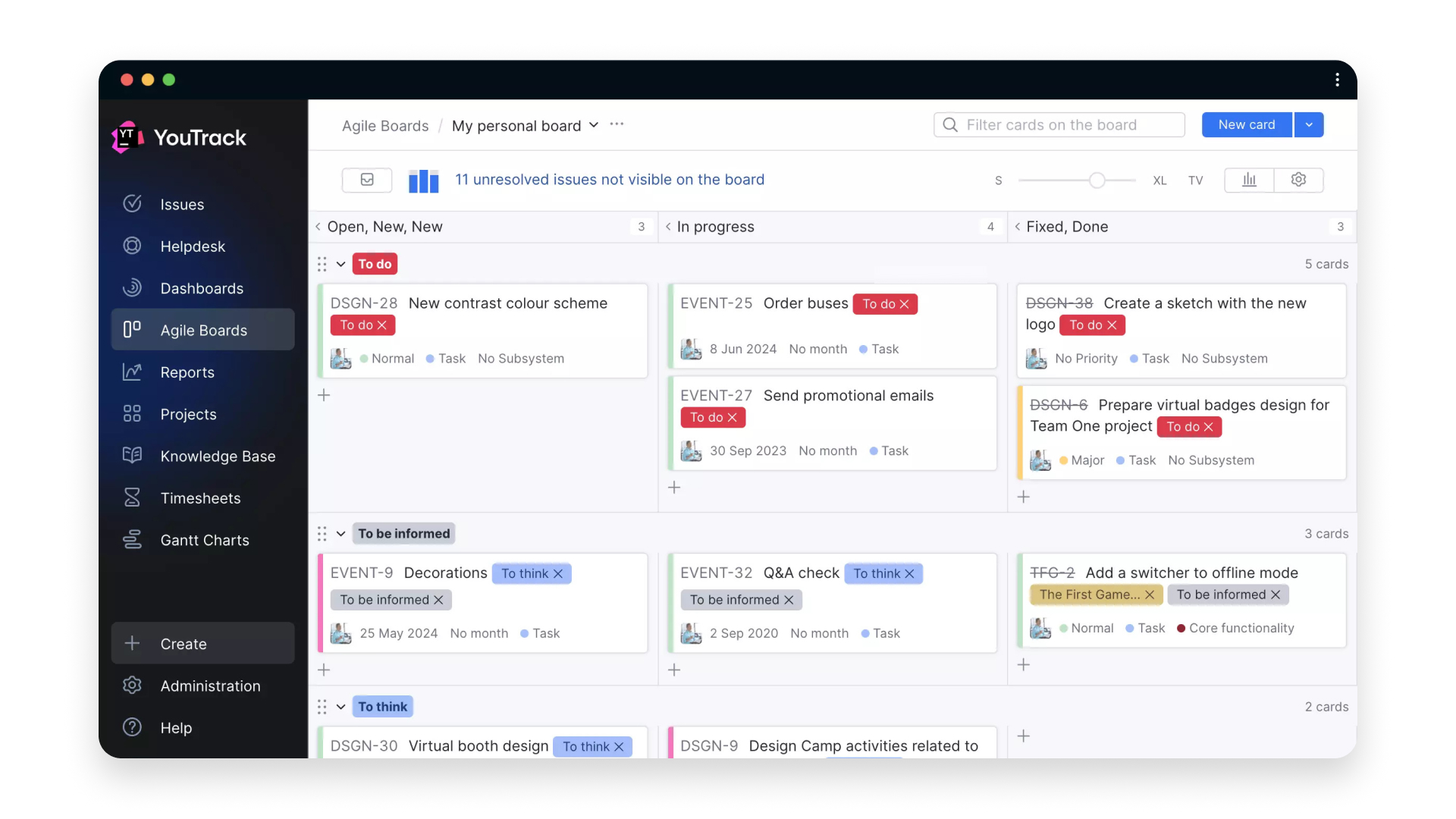The height and width of the screenshot is (819, 1456).
Task: Select S card size
Action: click(x=999, y=180)
